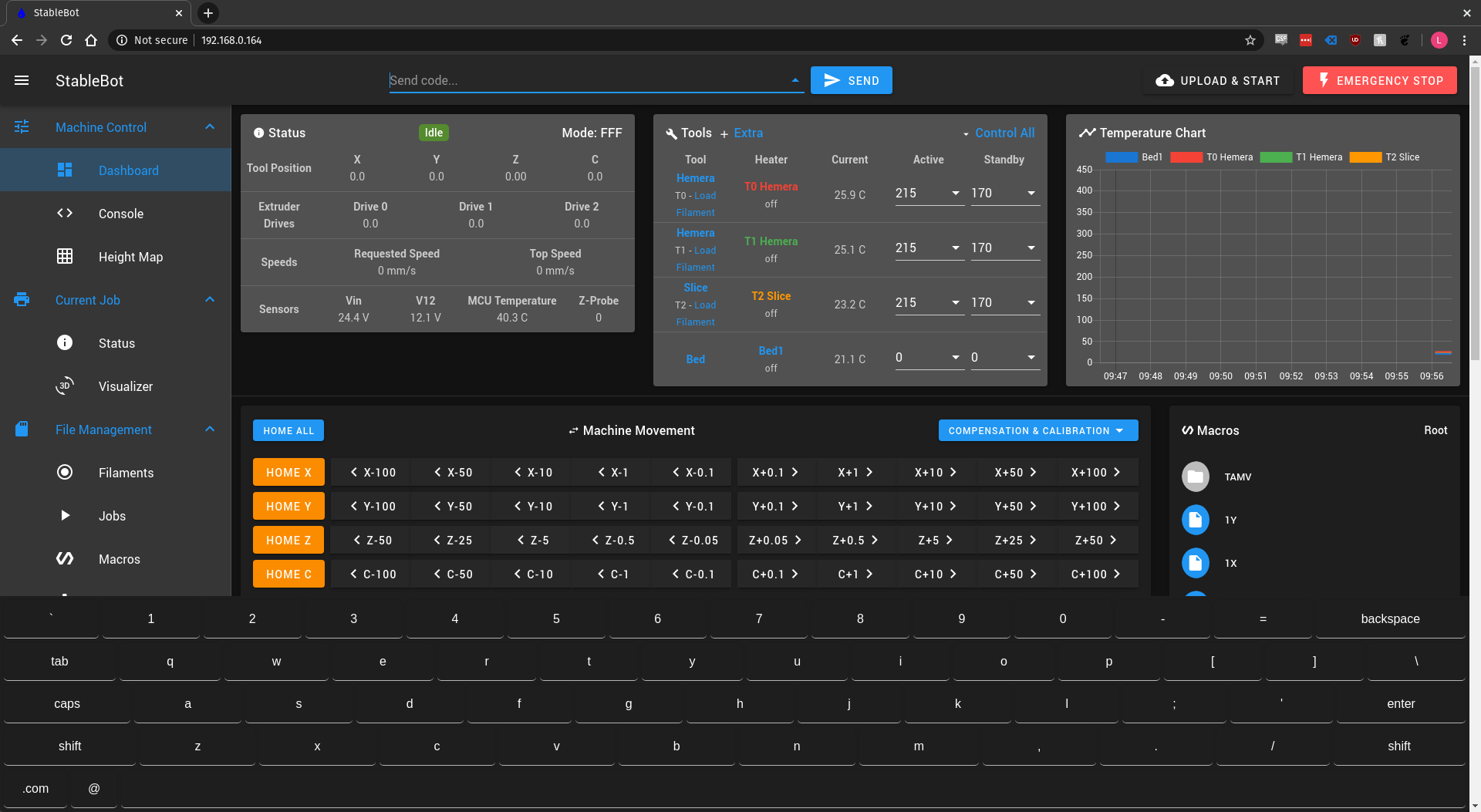This screenshot has width=1481, height=812.
Task: Open T1 active temperature dropdown
Action: point(956,248)
